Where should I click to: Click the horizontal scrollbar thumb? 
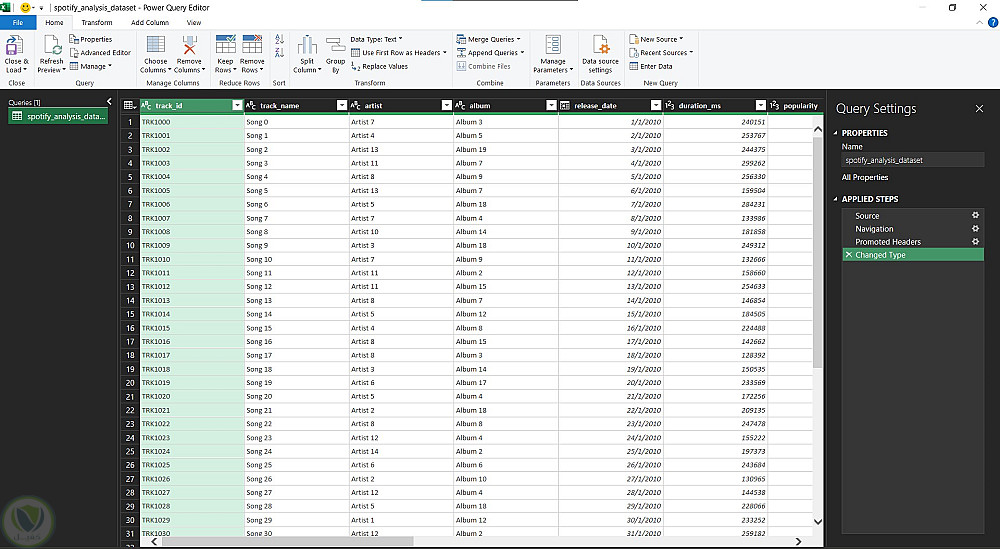(x=288, y=541)
